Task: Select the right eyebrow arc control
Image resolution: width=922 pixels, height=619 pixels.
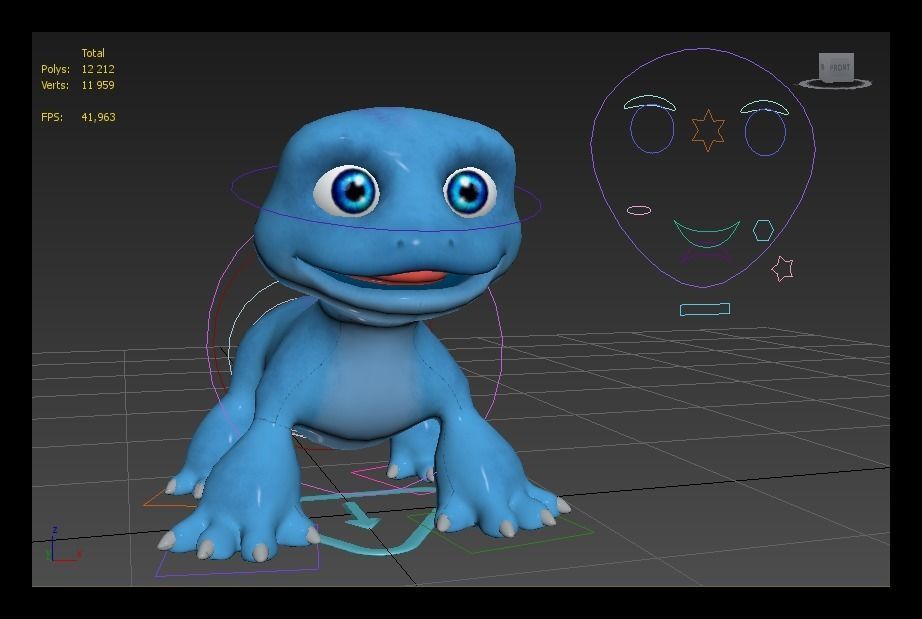Action: pyautogui.click(x=764, y=106)
